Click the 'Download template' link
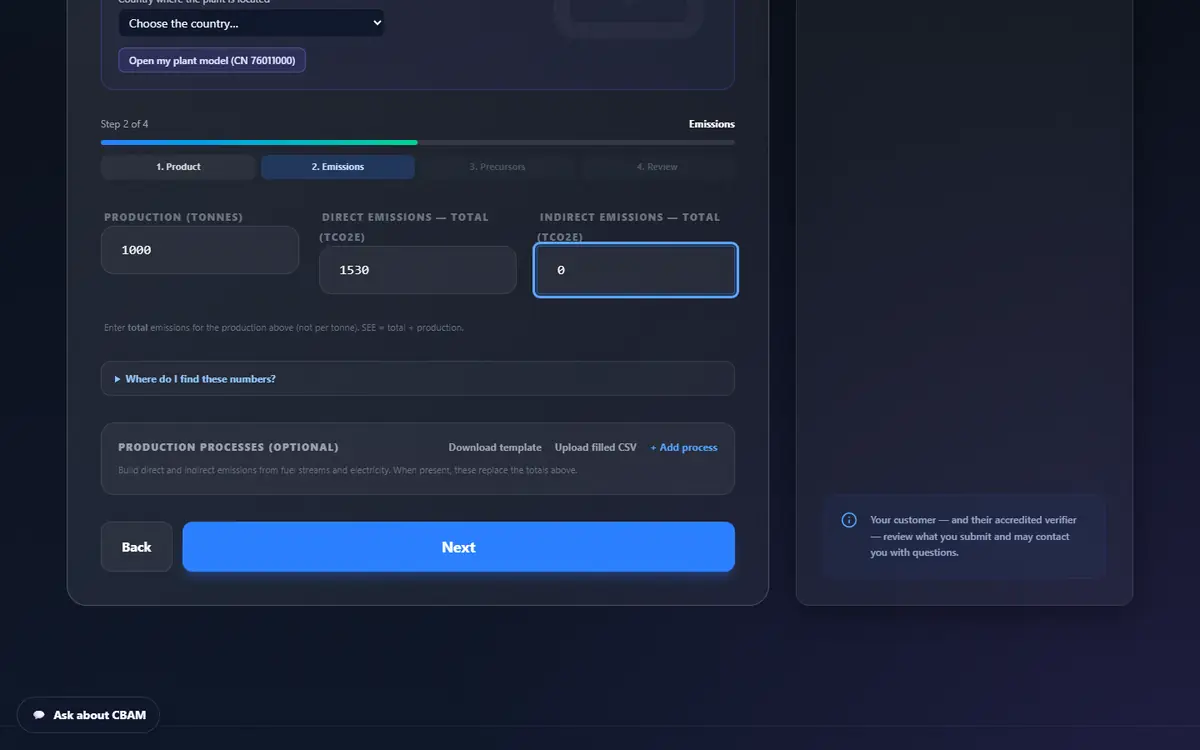This screenshot has height=750, width=1200. point(495,447)
